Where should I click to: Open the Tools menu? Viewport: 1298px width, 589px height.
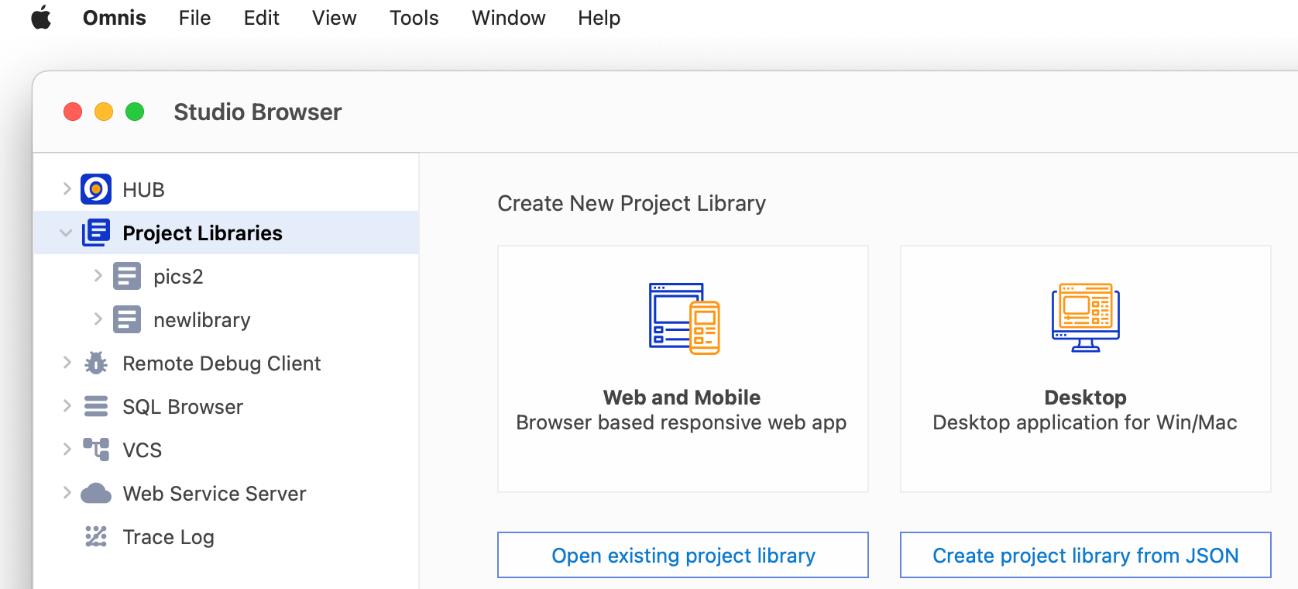coord(414,18)
